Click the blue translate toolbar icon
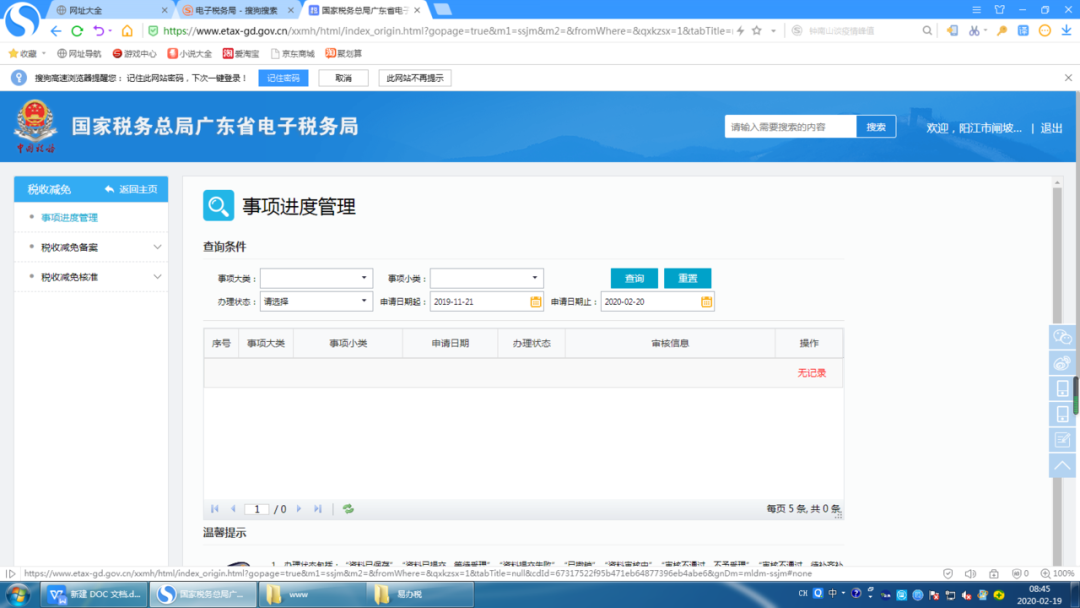The height and width of the screenshot is (608, 1080). [1024, 31]
